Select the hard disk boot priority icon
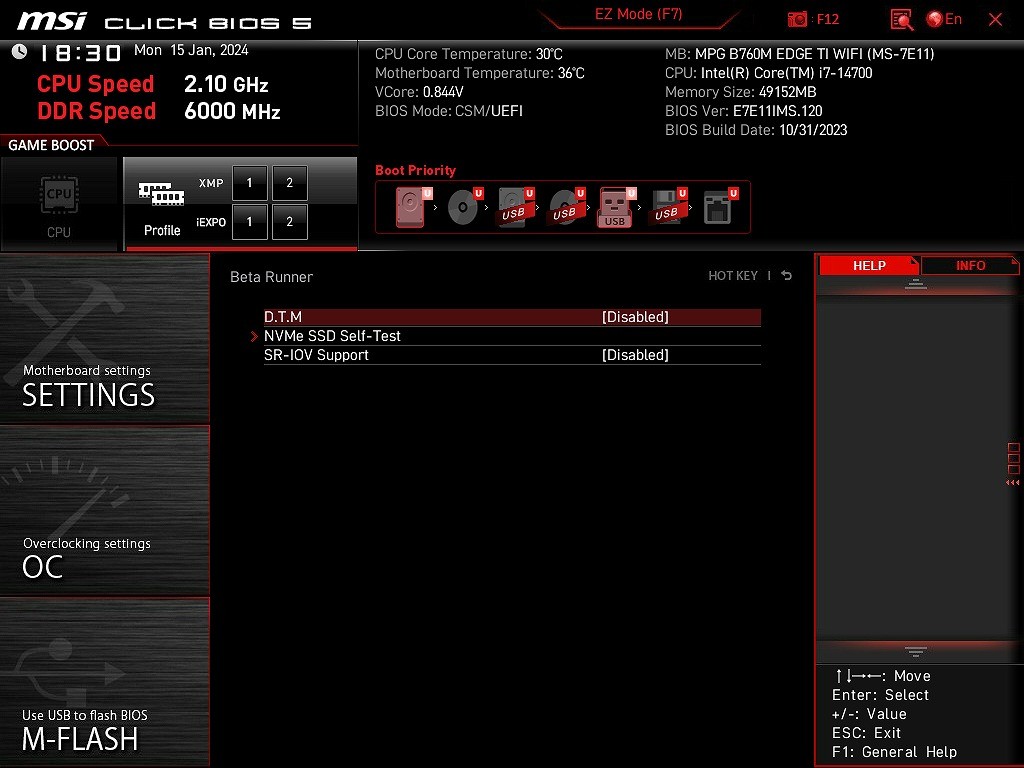The height and width of the screenshot is (768, 1024). [413, 207]
